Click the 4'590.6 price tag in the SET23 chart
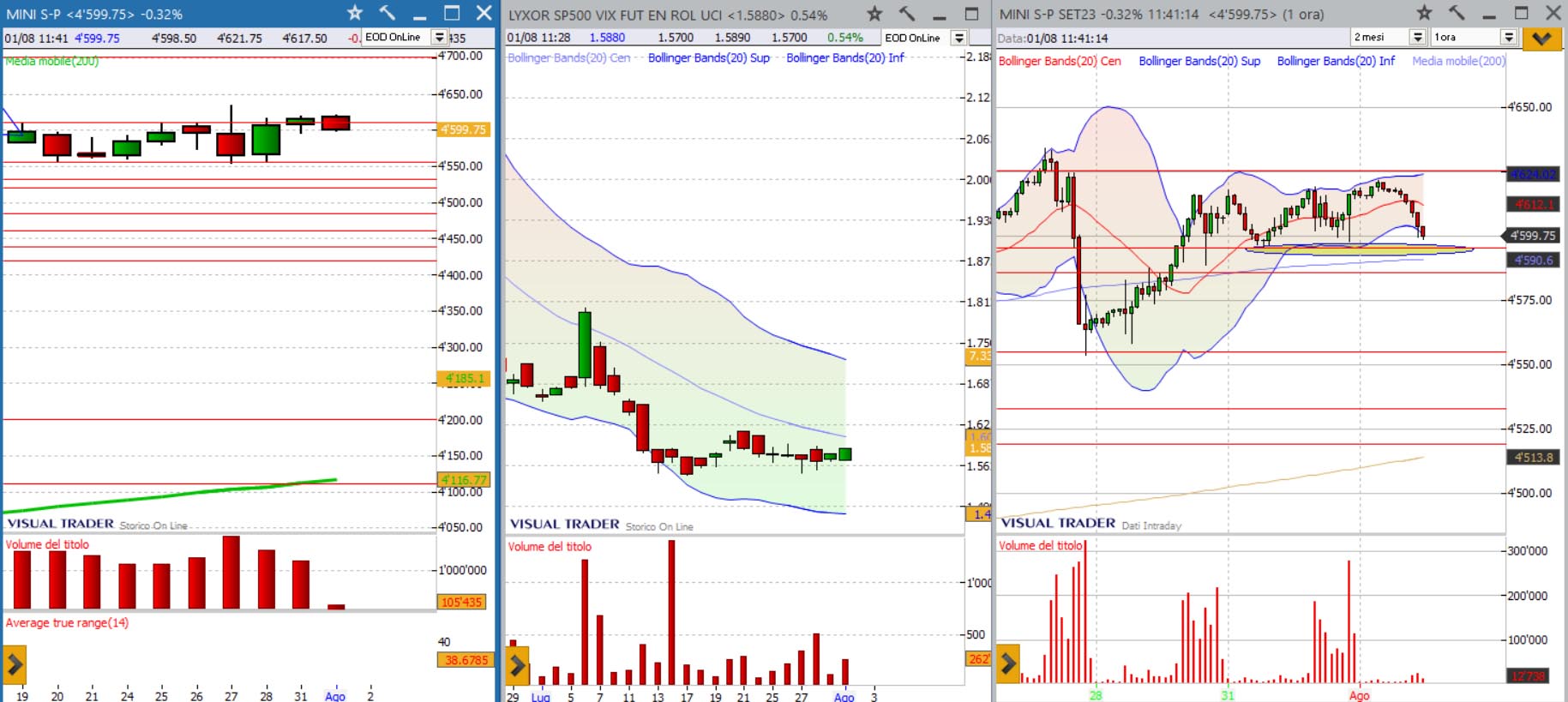The width and height of the screenshot is (1568, 702). tap(1533, 260)
